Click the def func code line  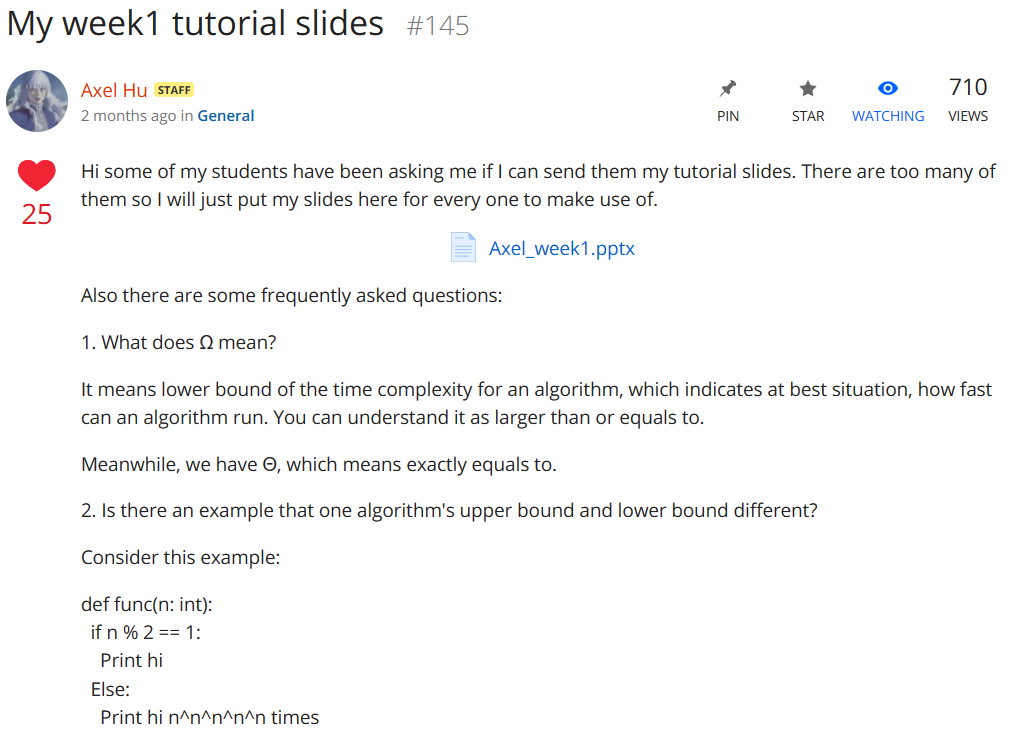(147, 604)
